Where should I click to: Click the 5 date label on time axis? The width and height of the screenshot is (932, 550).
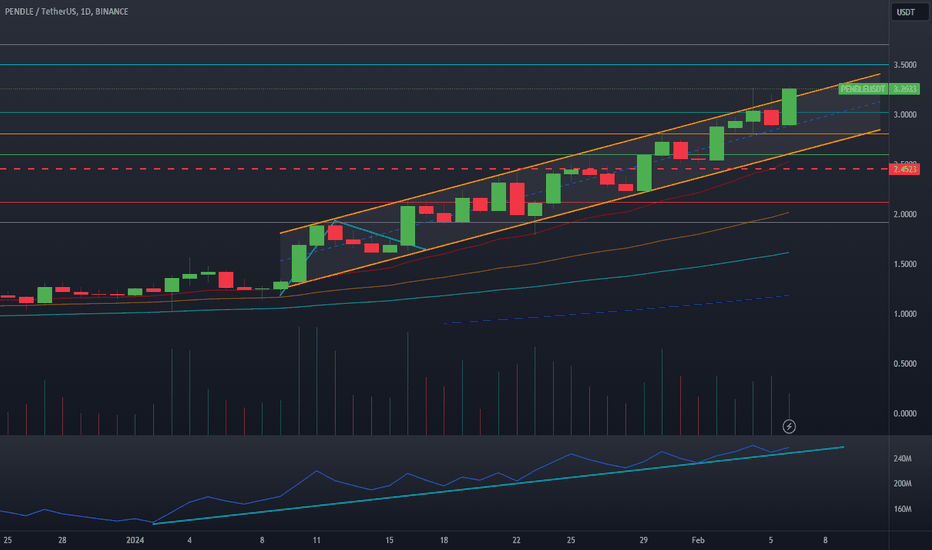click(771, 540)
